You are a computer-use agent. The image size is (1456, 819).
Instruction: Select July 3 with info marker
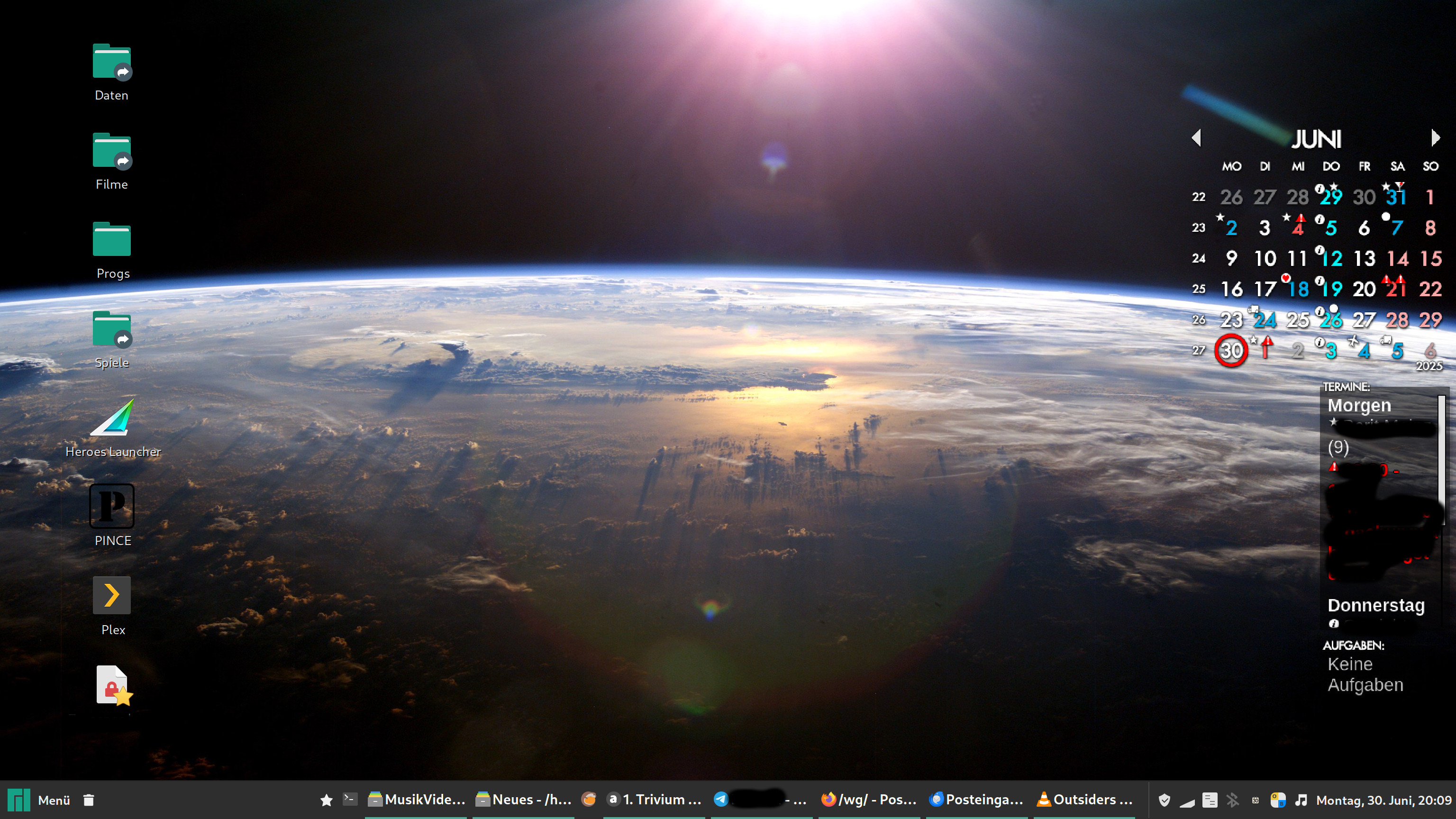pos(1331,351)
